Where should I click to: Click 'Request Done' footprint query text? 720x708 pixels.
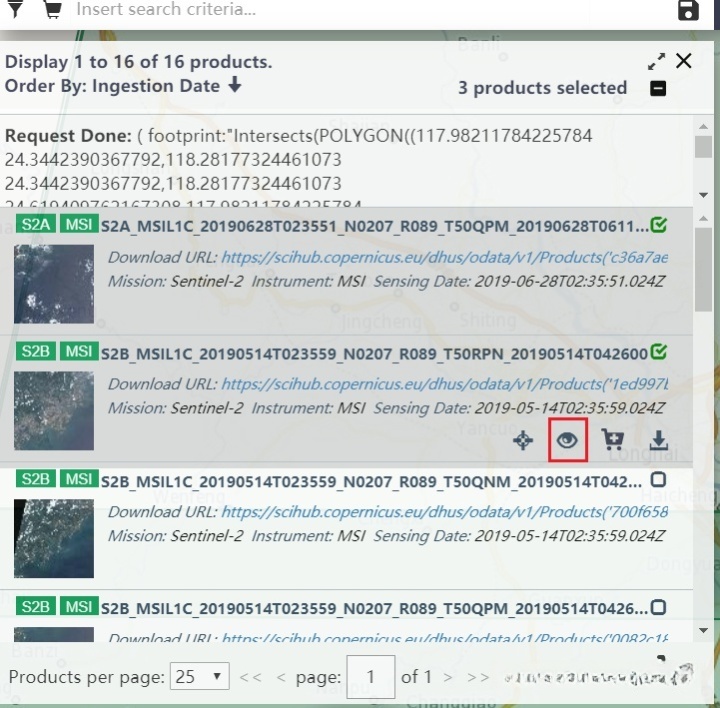point(298,160)
